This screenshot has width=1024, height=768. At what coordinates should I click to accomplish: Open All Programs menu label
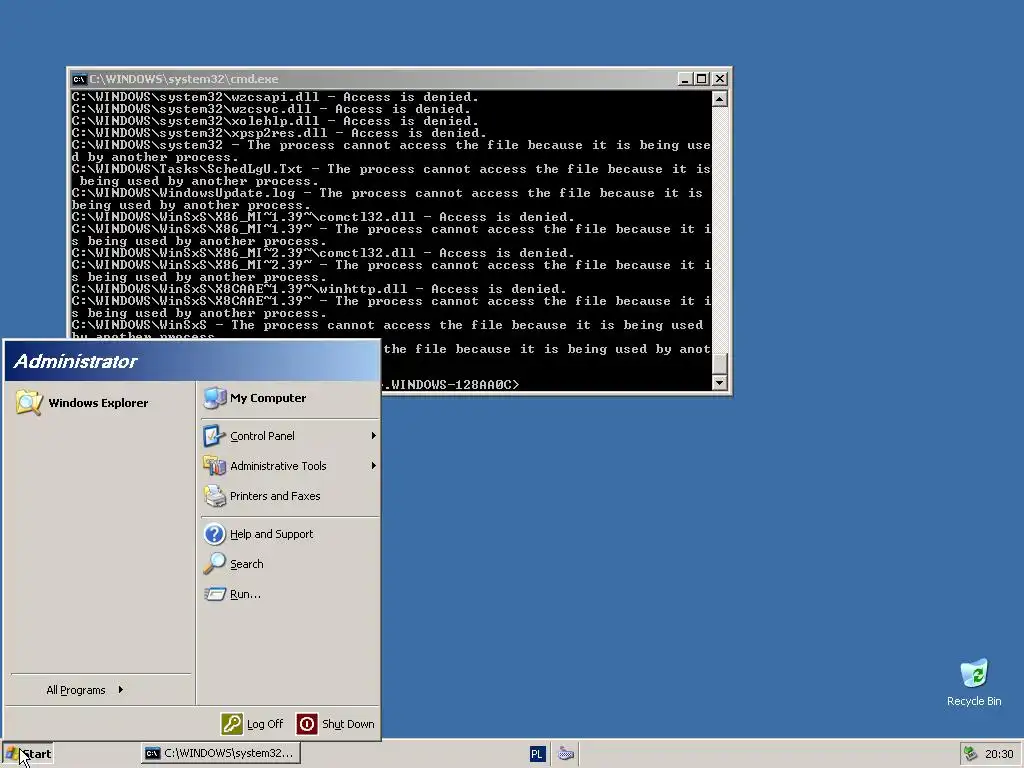pyautogui.click(x=76, y=690)
